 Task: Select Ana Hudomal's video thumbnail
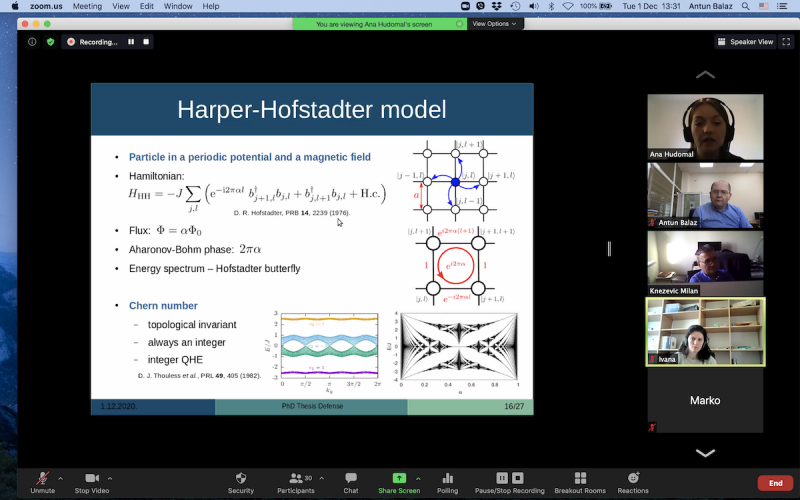pyautogui.click(x=706, y=127)
